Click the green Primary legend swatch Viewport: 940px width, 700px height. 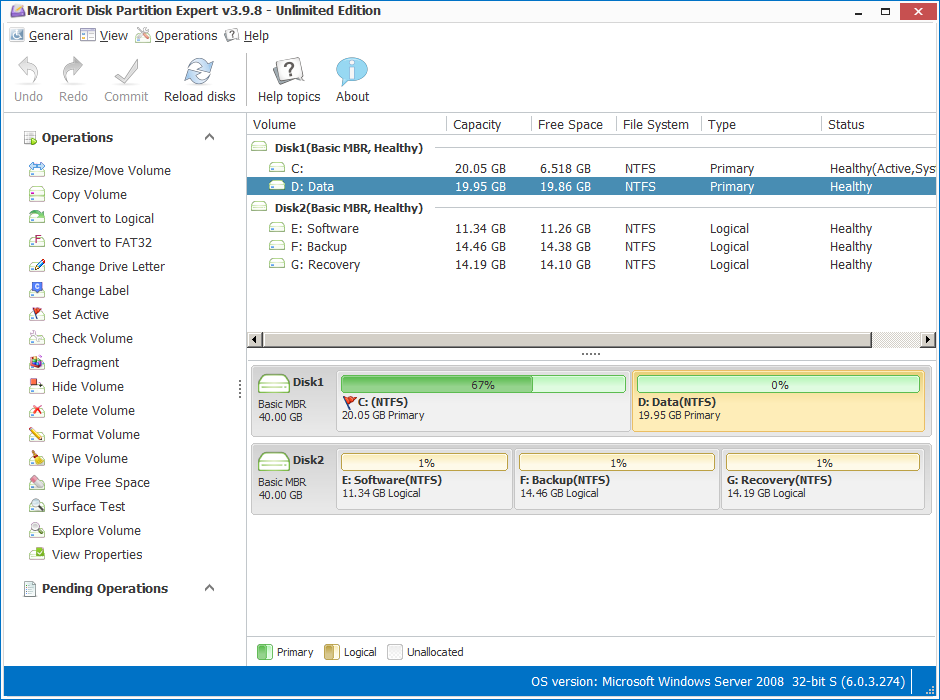point(264,652)
